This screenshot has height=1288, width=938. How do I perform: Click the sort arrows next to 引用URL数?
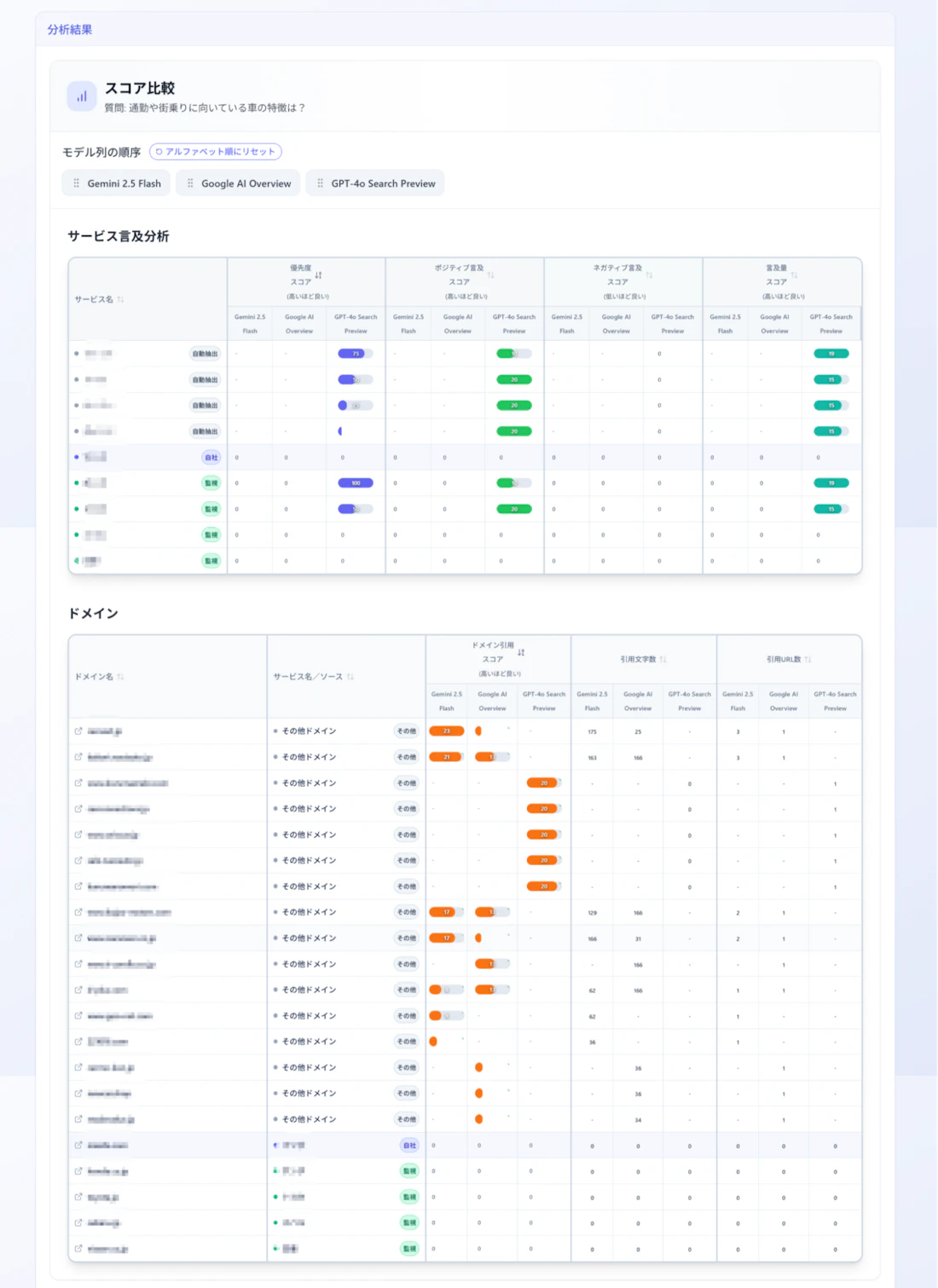click(808, 660)
